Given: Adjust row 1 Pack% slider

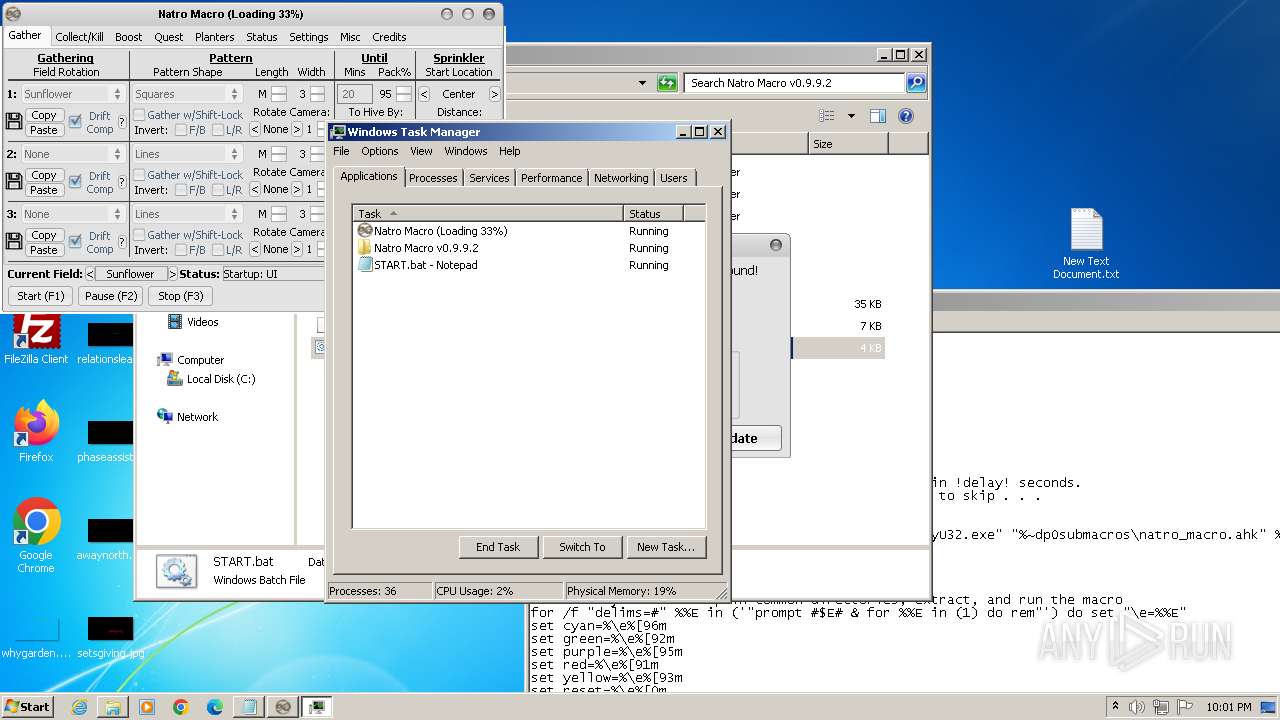Looking at the screenshot, I should (x=403, y=94).
